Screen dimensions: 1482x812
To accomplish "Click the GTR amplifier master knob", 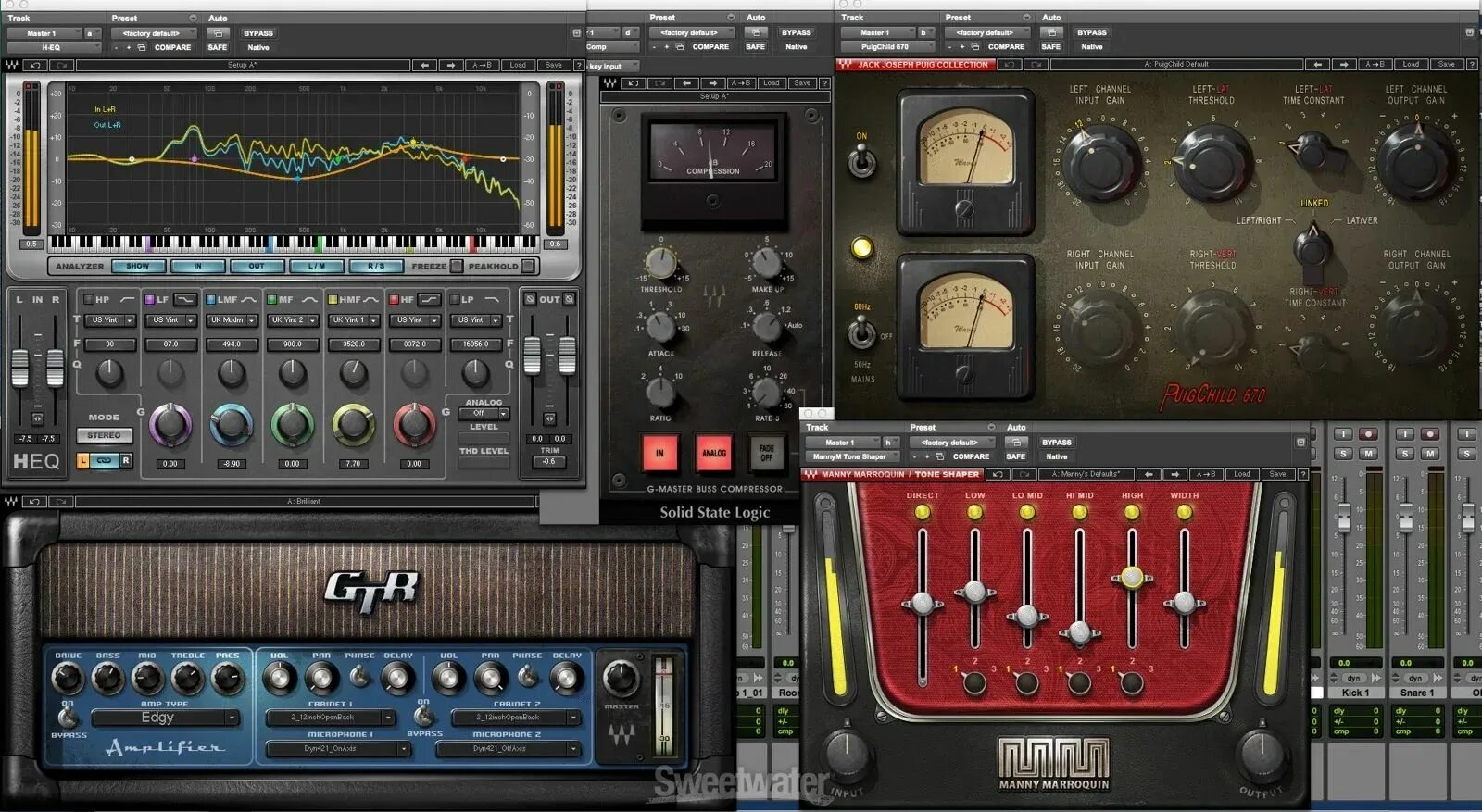I will click(x=621, y=679).
